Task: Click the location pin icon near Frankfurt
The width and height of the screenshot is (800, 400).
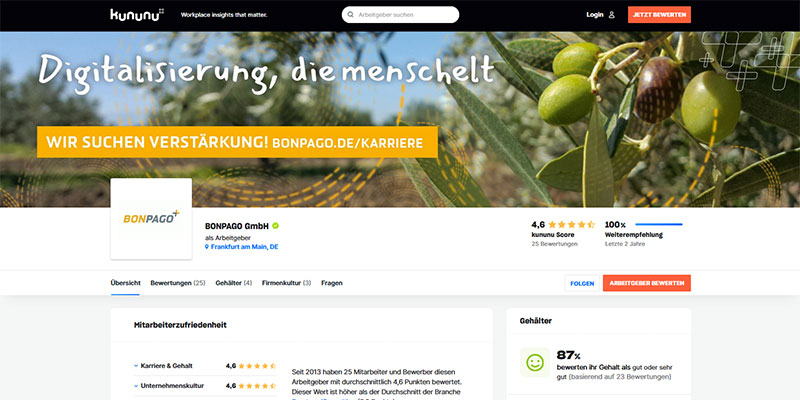Action: [x=207, y=246]
